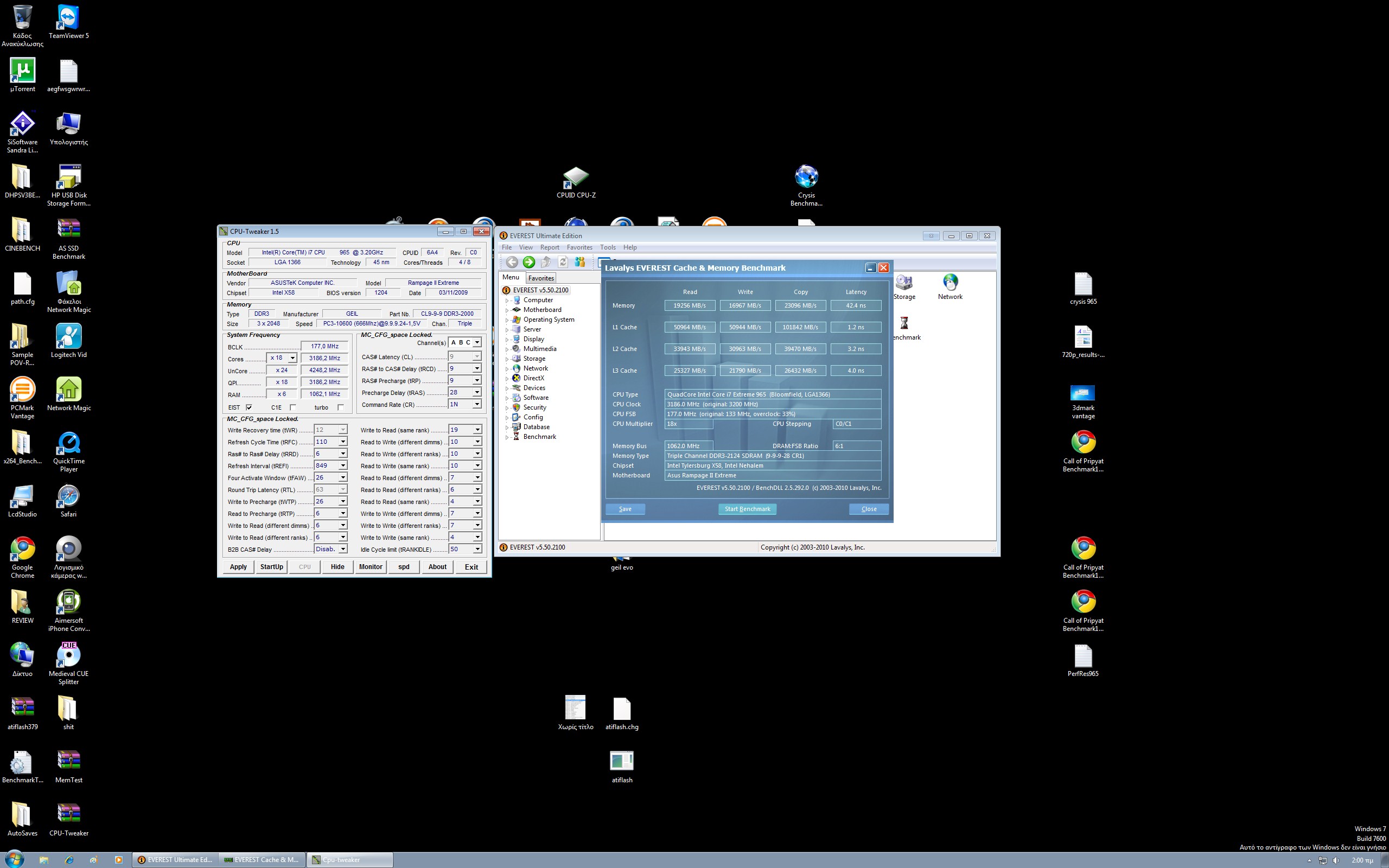Open CPUID CPU-Z desktop shortcut
The height and width of the screenshot is (868, 1389).
click(576, 182)
